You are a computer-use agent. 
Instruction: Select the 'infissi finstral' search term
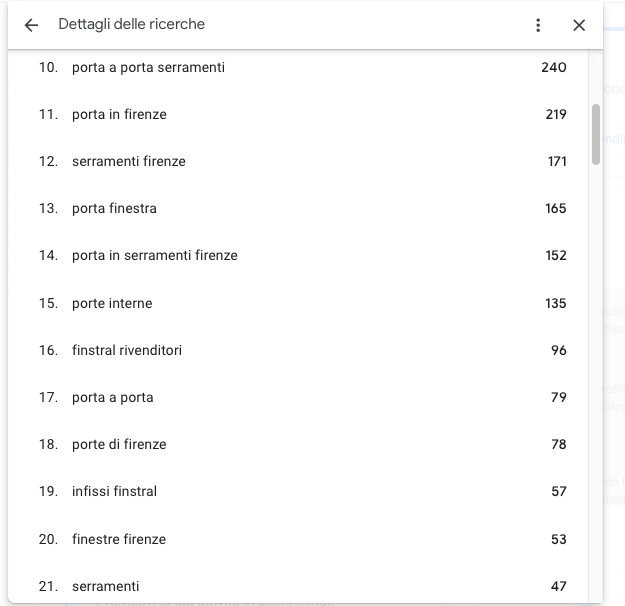[114, 491]
